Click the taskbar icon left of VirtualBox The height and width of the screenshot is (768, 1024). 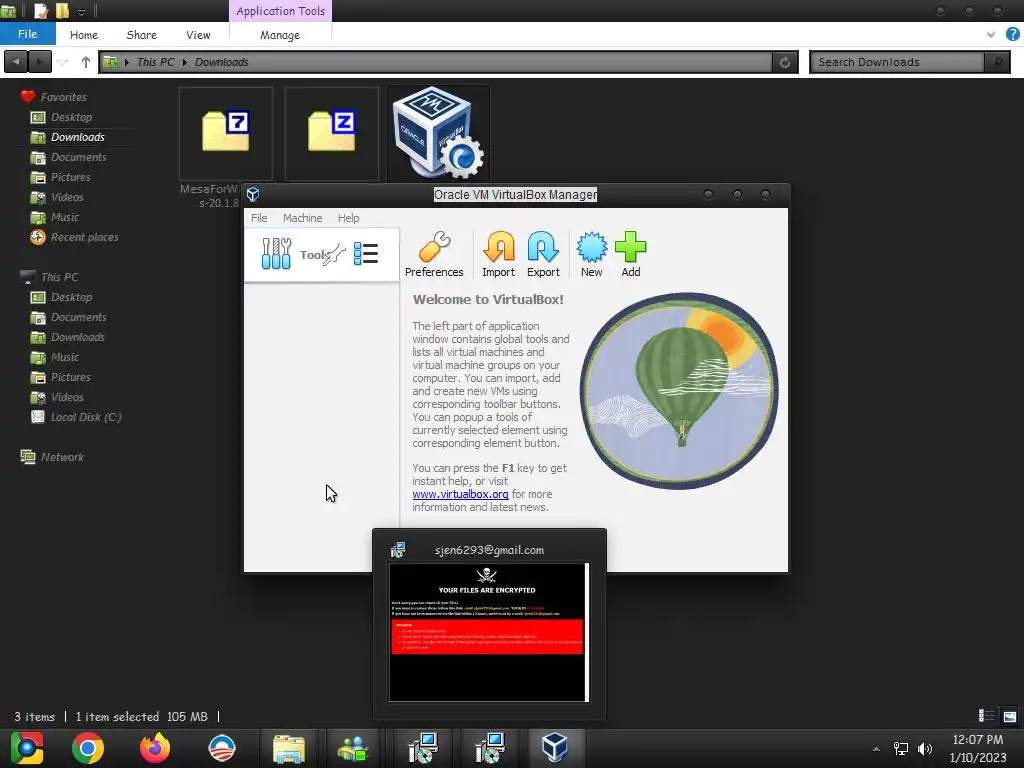click(x=488, y=748)
